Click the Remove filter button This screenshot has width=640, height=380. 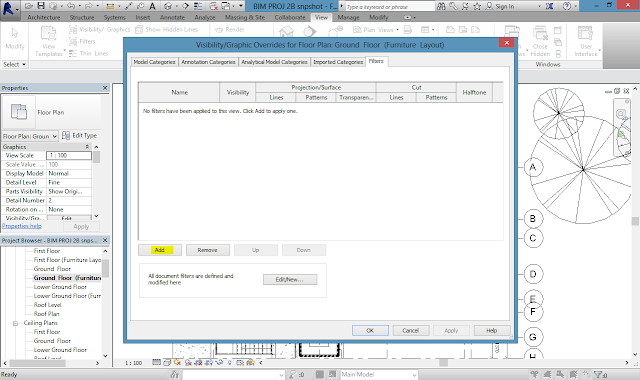click(x=208, y=250)
